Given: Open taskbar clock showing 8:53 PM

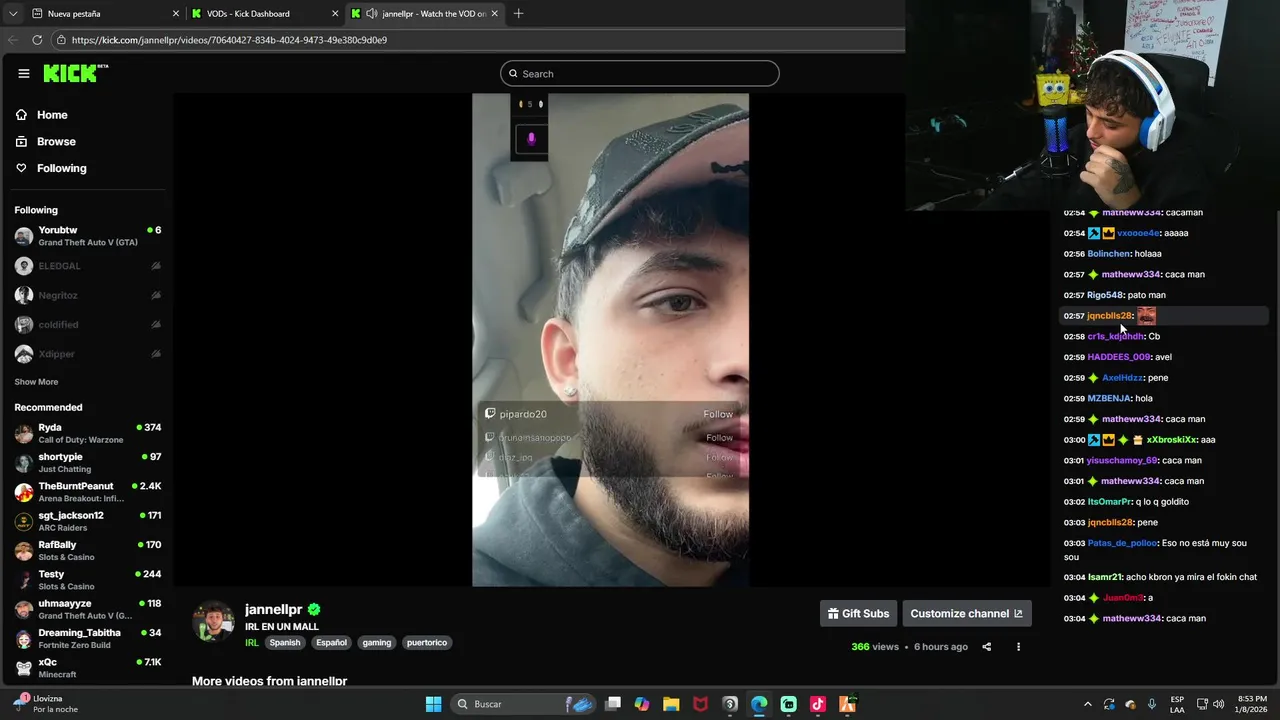Looking at the screenshot, I should (1253, 704).
